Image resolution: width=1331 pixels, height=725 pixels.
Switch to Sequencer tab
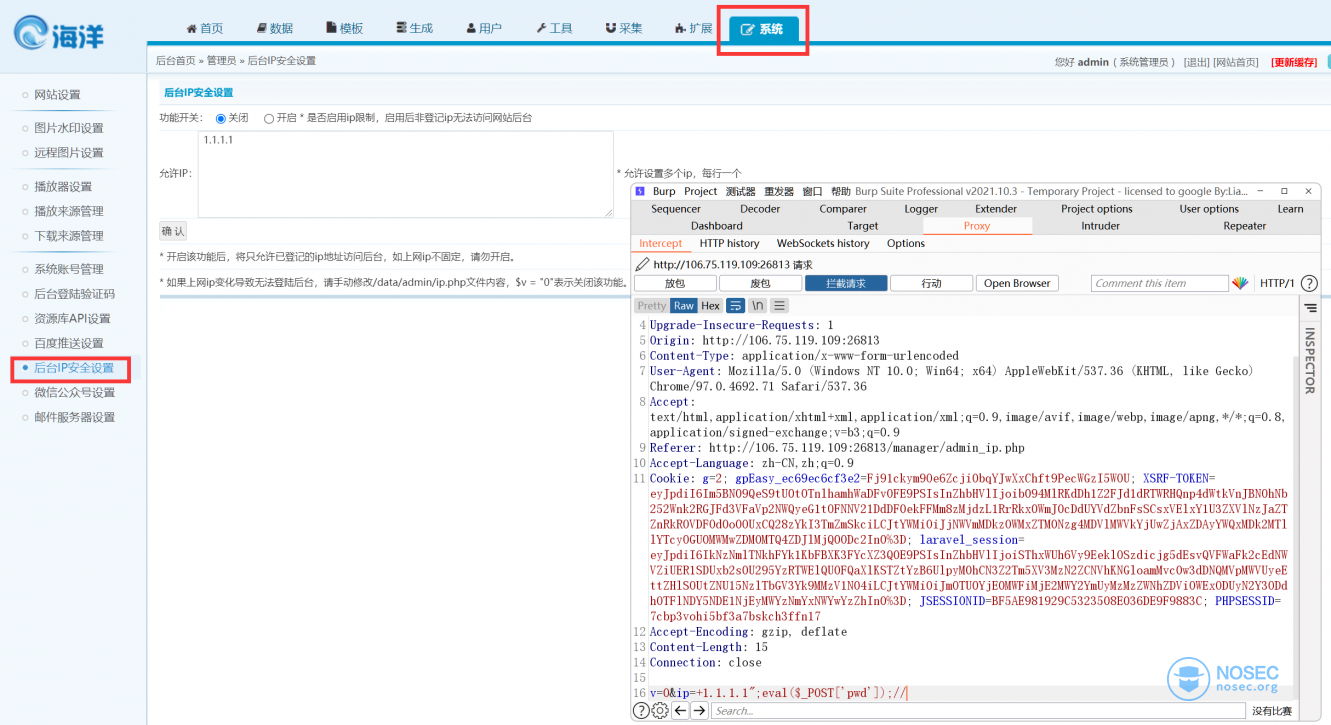pyautogui.click(x=676, y=209)
